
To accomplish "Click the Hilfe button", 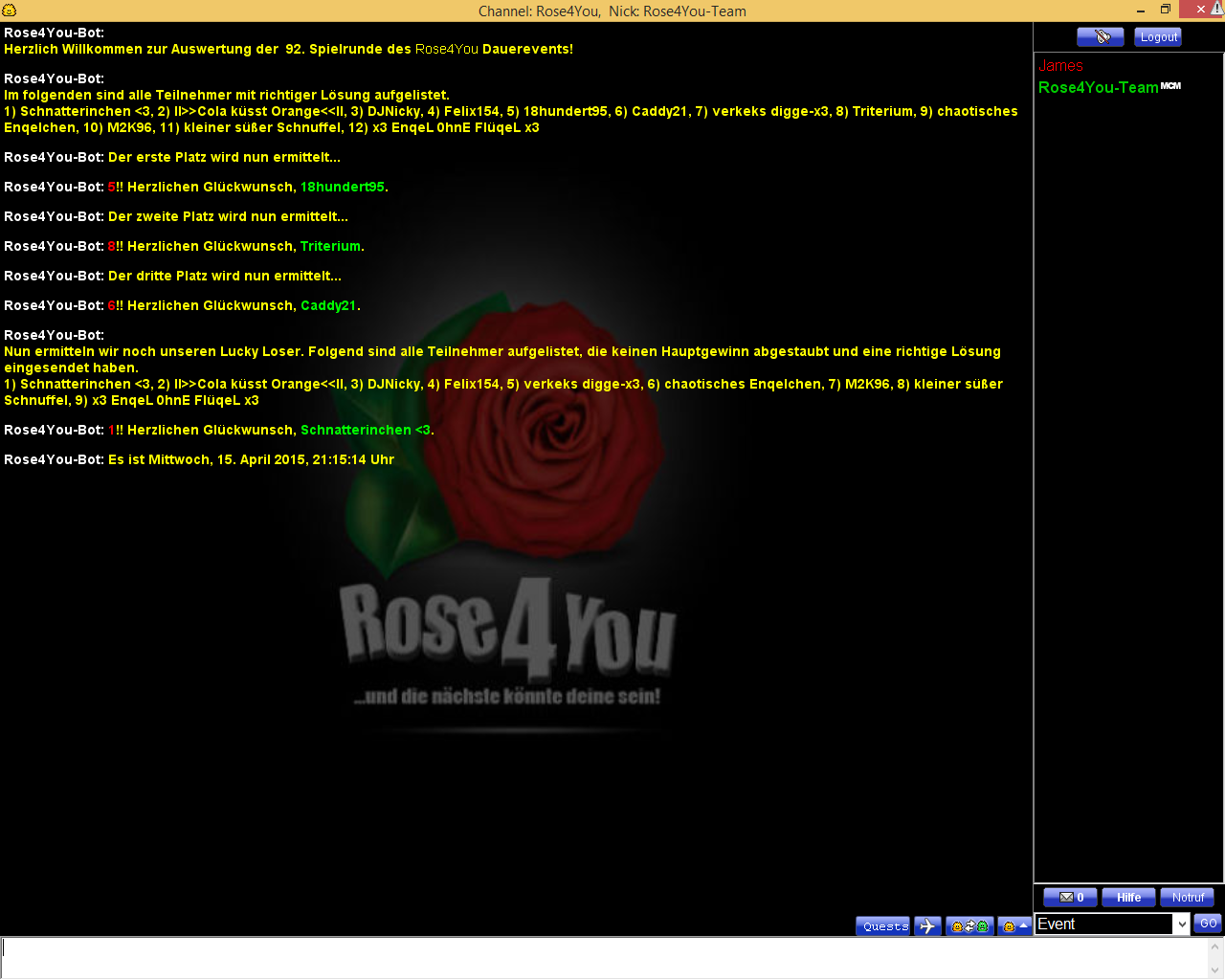I will pos(1128,898).
